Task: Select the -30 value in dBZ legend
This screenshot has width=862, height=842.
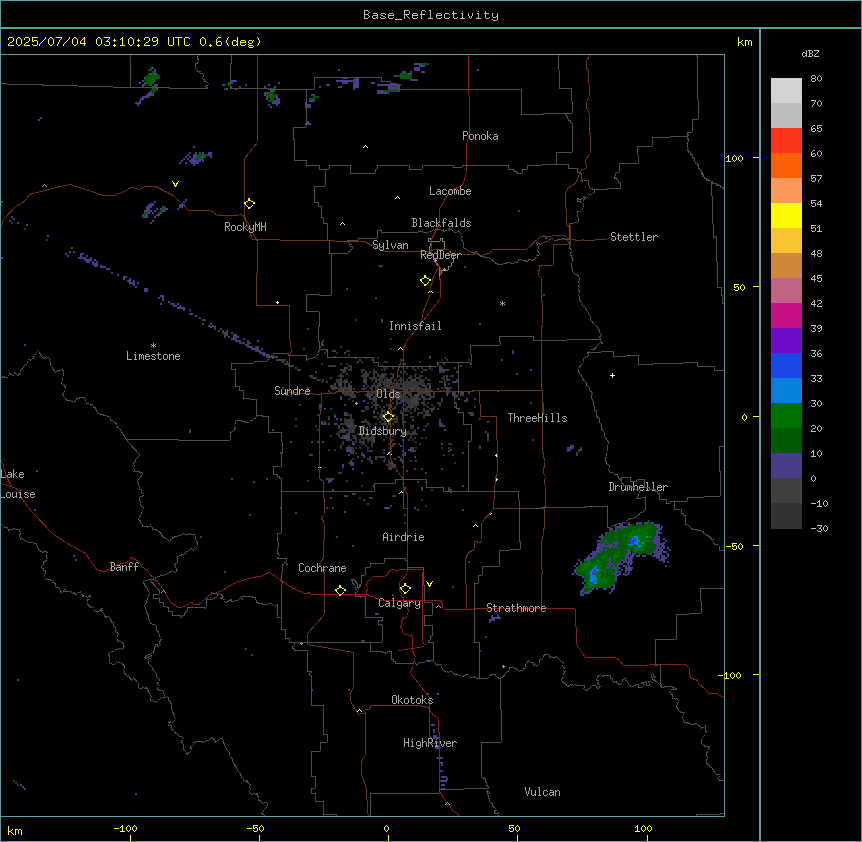Action: point(819,528)
